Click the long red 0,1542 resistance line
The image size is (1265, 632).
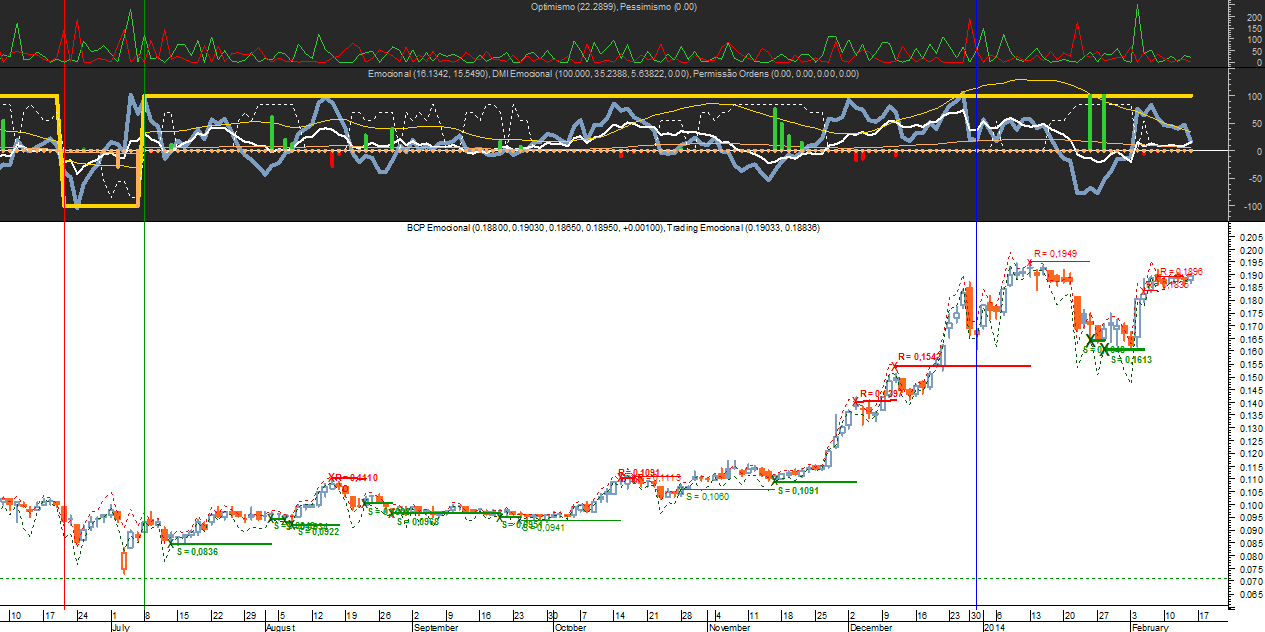(x=980, y=366)
